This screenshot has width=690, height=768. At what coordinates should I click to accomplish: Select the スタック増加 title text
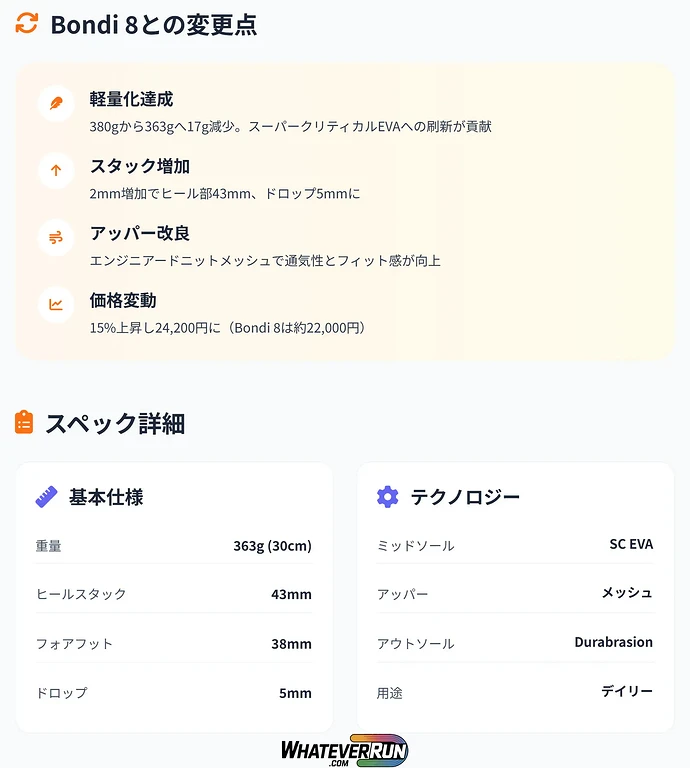tap(139, 166)
